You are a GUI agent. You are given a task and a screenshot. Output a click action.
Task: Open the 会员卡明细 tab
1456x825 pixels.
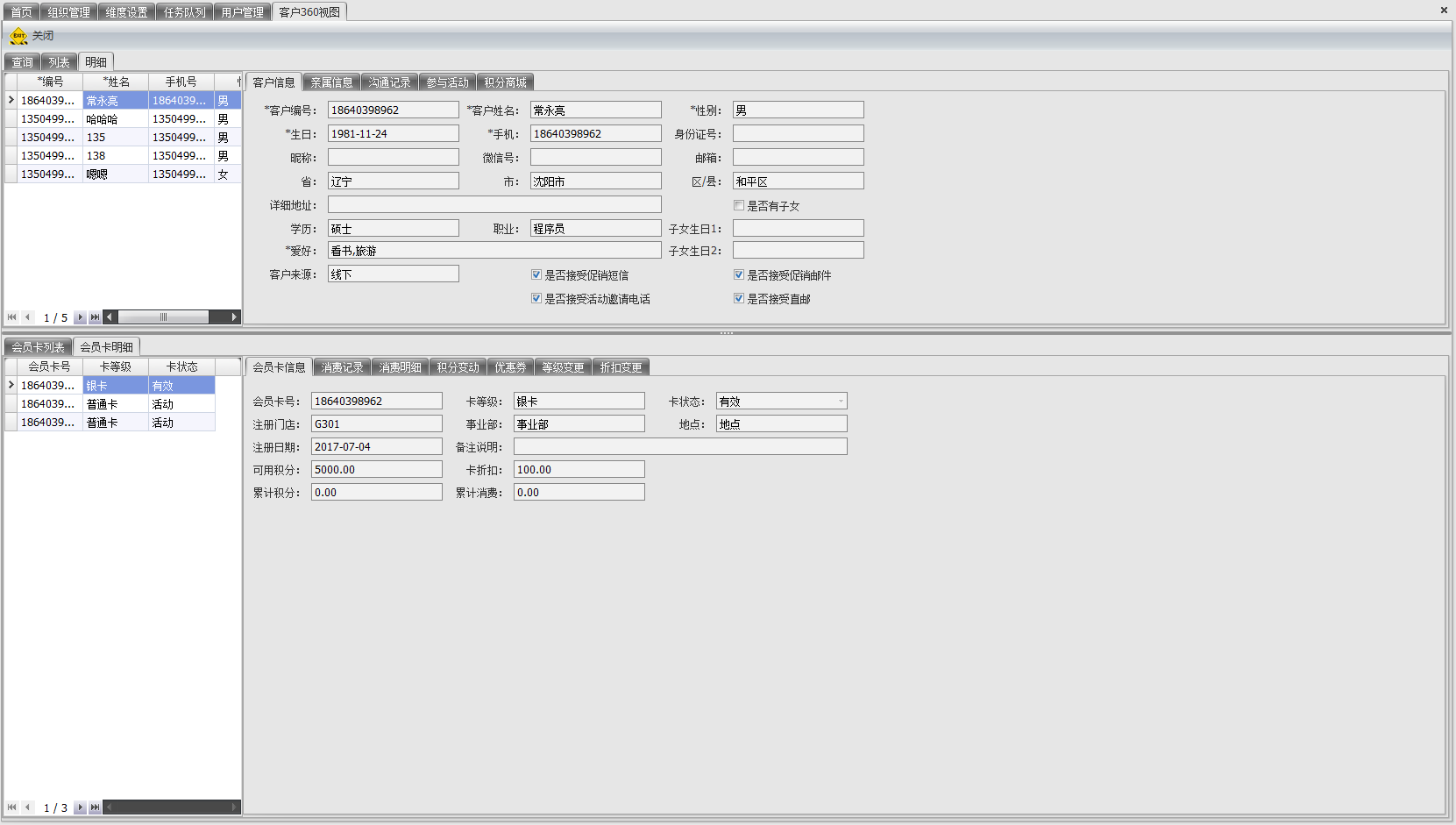coord(106,347)
